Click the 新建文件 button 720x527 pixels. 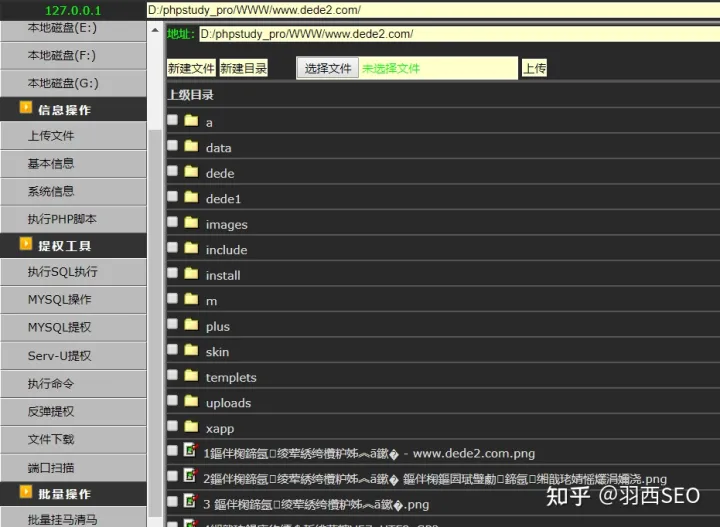point(191,68)
